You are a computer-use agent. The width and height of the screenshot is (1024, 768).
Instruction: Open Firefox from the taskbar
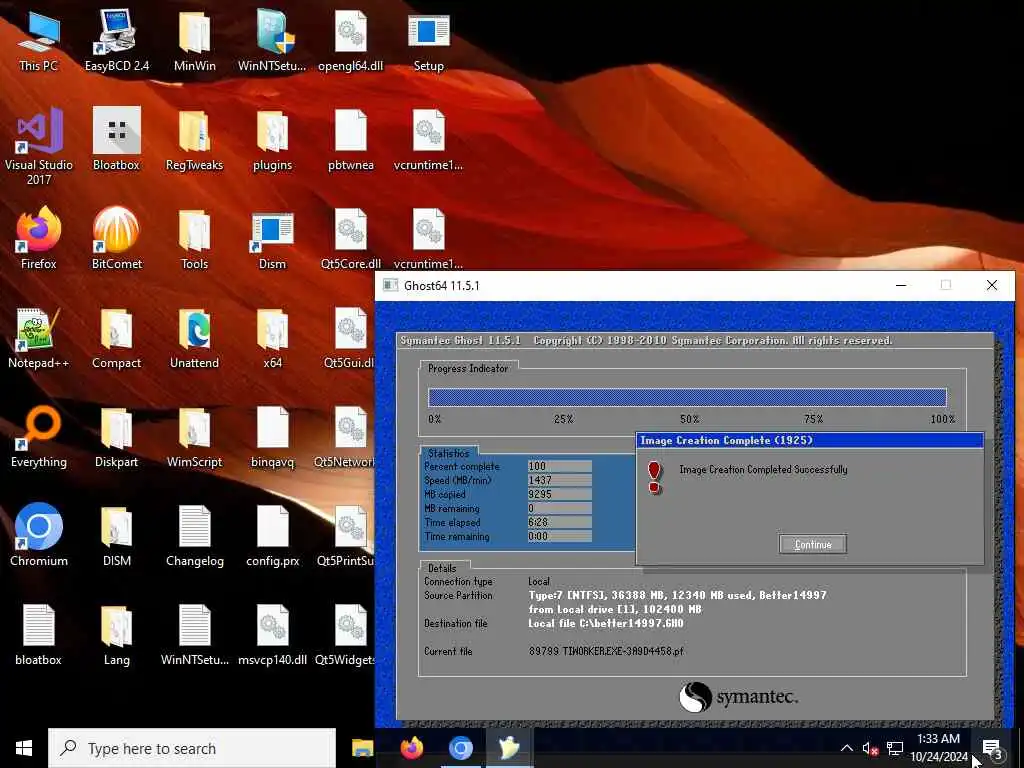(411, 748)
